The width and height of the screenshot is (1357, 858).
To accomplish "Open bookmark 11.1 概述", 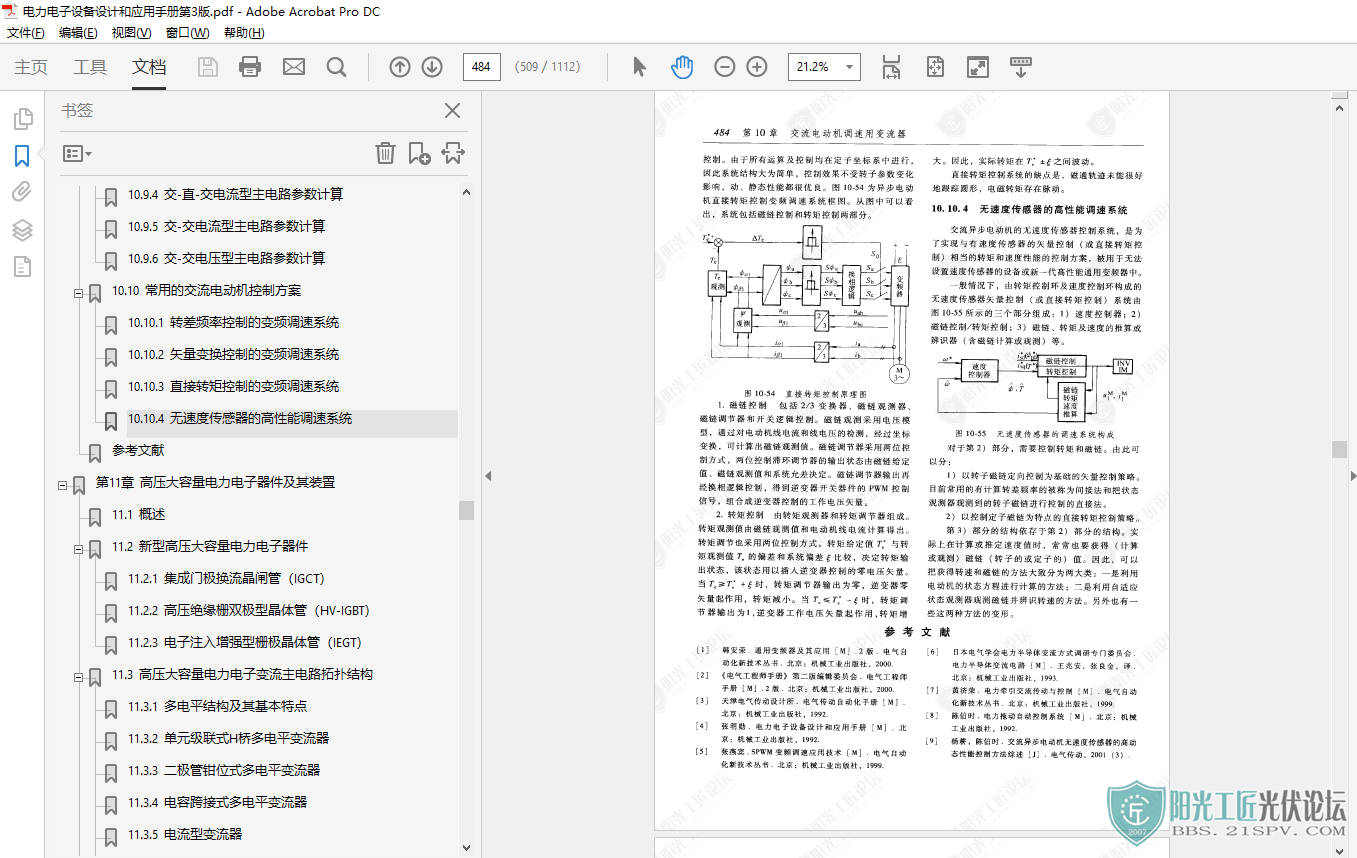I will (138, 514).
